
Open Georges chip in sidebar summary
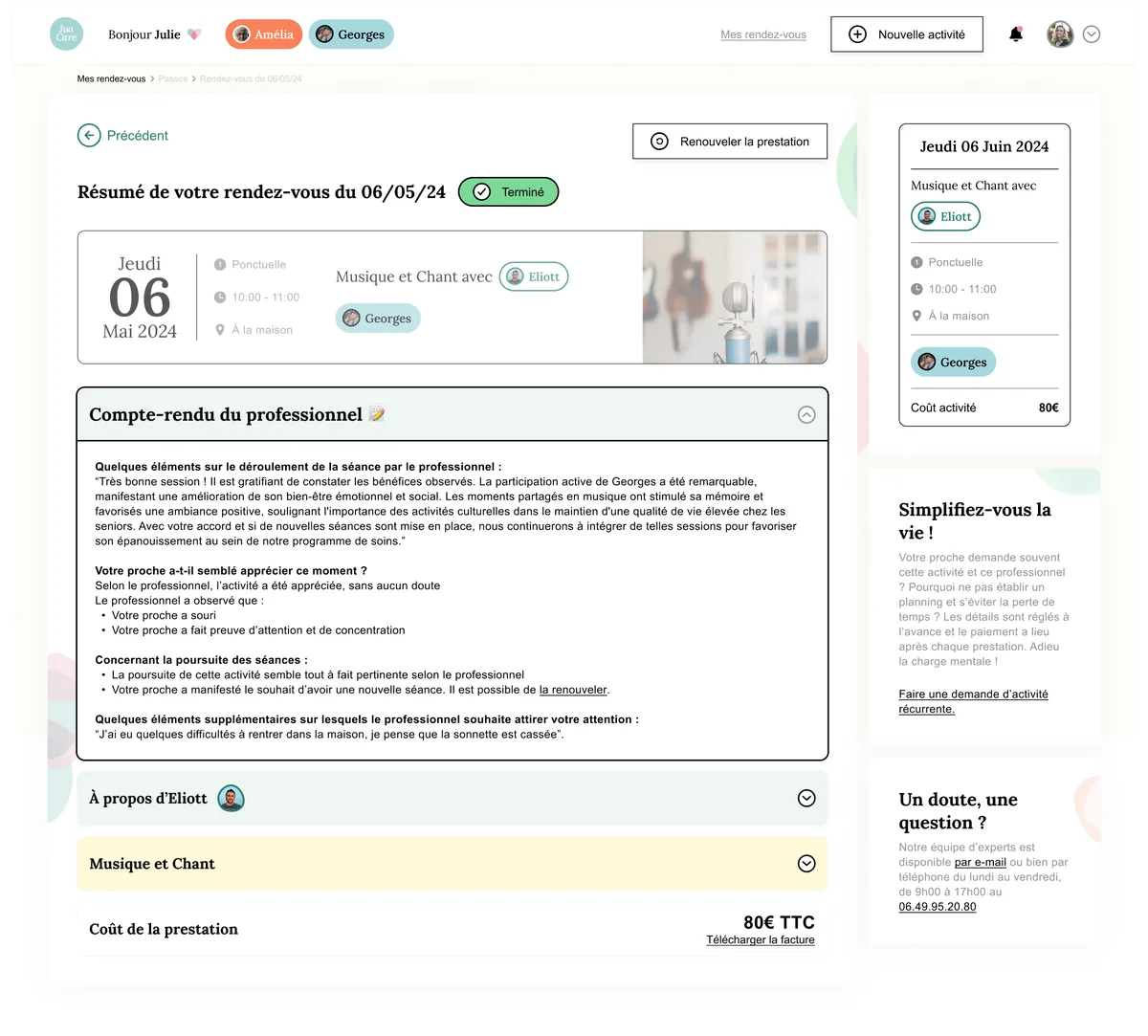click(x=954, y=363)
